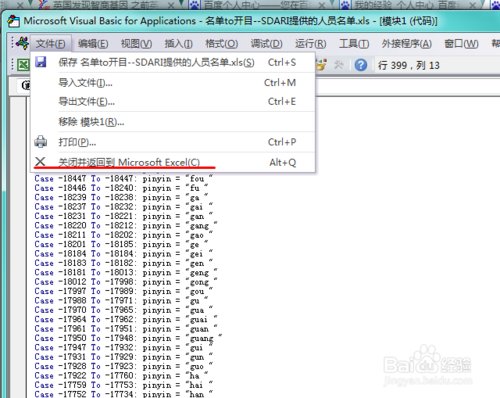Click the code line with pinyin "gou"

point(124,291)
